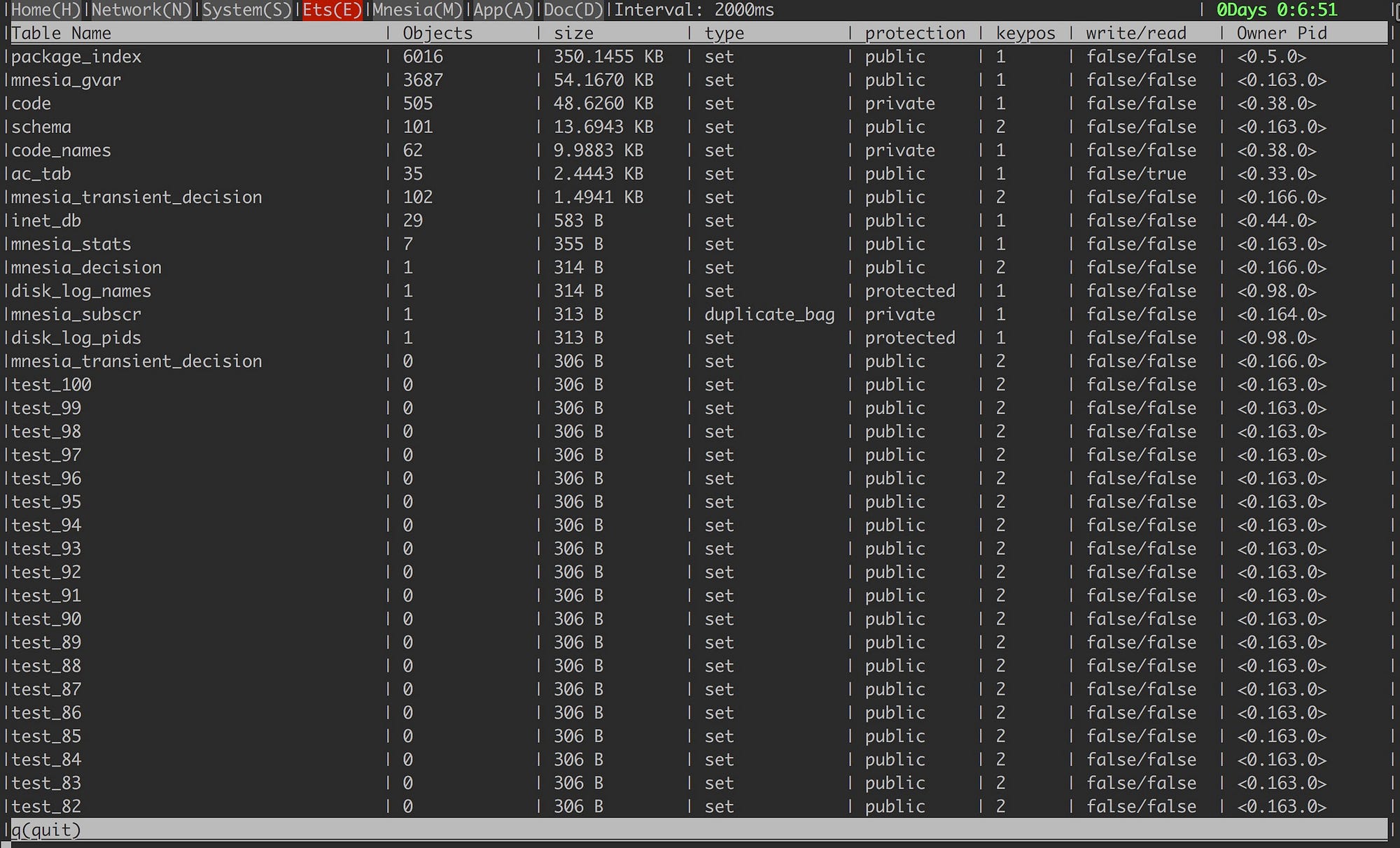
Task: Select the System(S) tab
Action: click(246, 10)
